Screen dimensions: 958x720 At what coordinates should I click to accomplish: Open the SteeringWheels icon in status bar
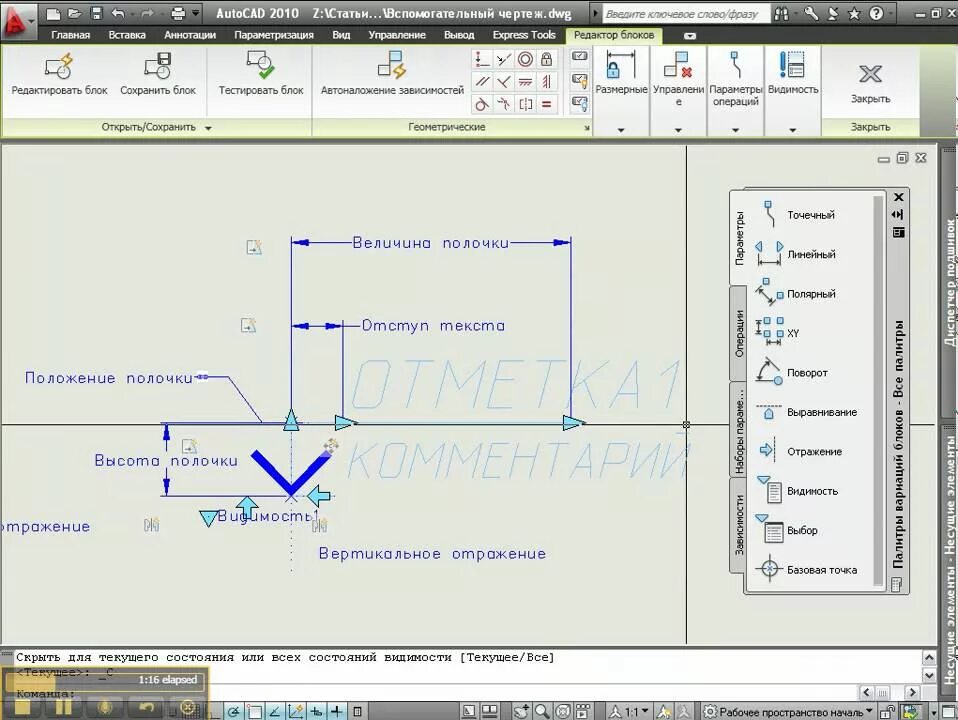pyautogui.click(x=563, y=711)
